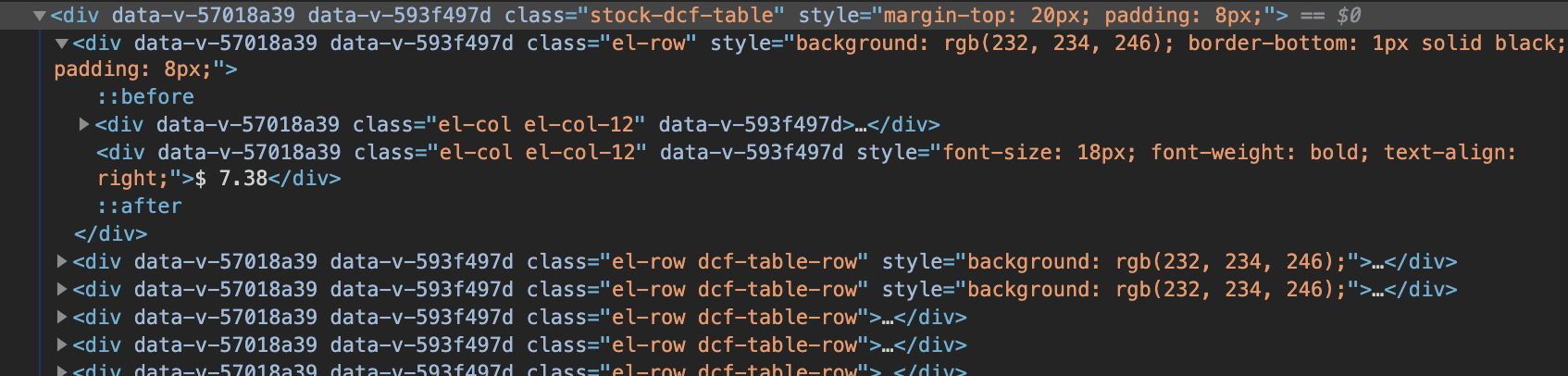Expand the first dcf-table-row without background style
This screenshot has height=376, width=1568.
point(62,318)
